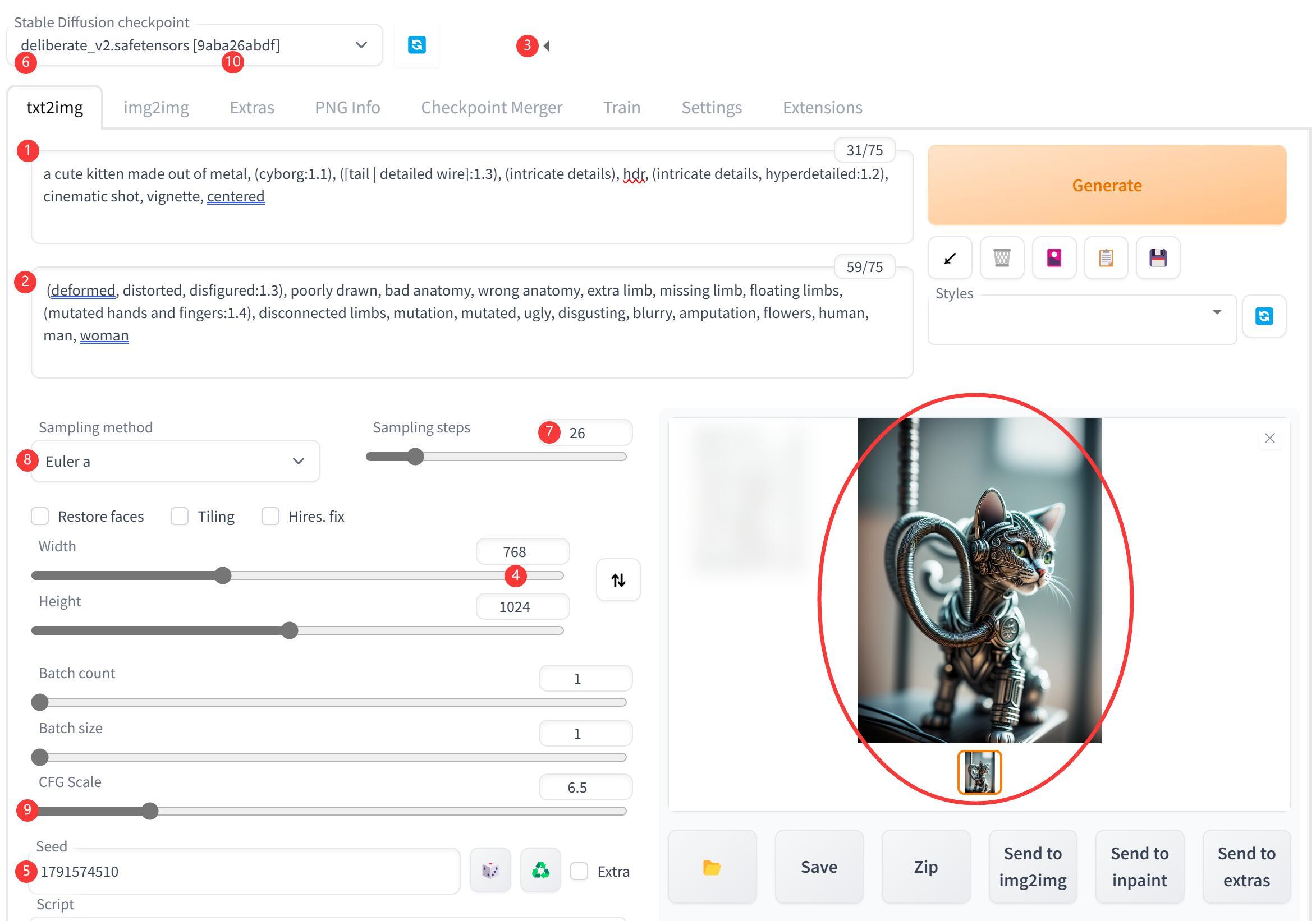1316x921 pixels.
Task: Click the Zip button
Action: pyautogui.click(x=925, y=867)
